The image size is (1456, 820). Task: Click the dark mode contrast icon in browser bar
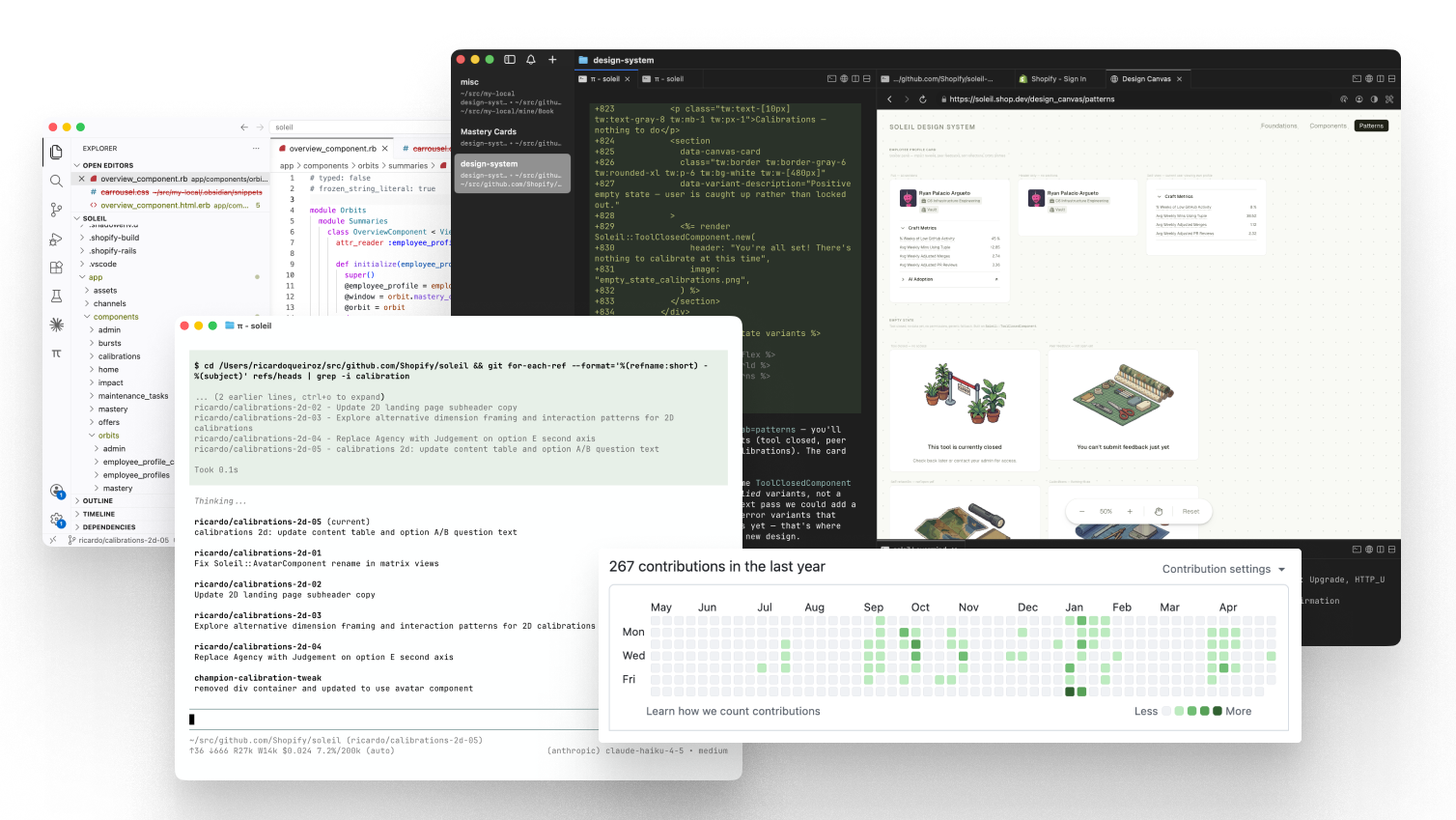pyautogui.click(x=1374, y=99)
